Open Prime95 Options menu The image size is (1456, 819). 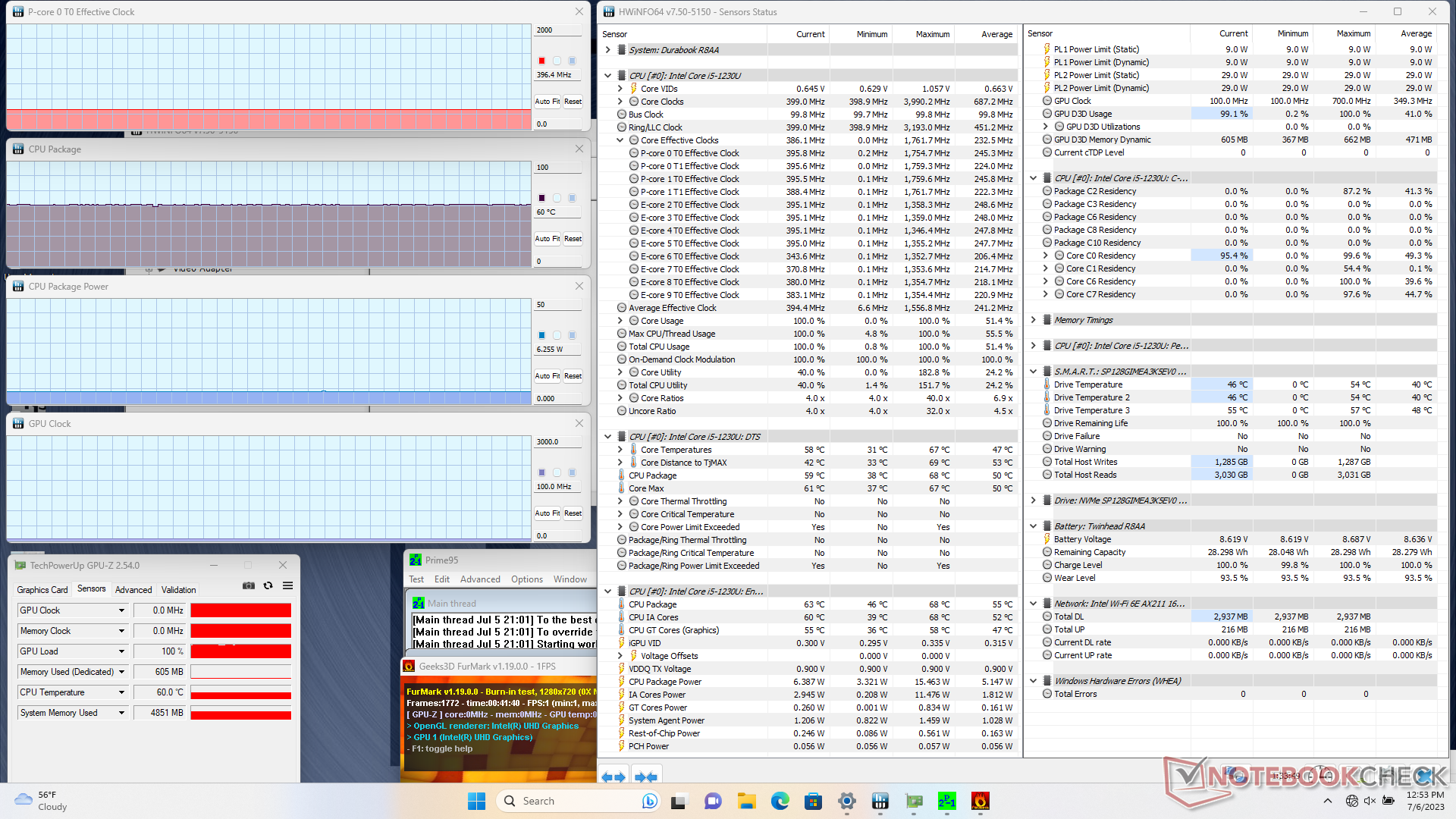point(527,579)
